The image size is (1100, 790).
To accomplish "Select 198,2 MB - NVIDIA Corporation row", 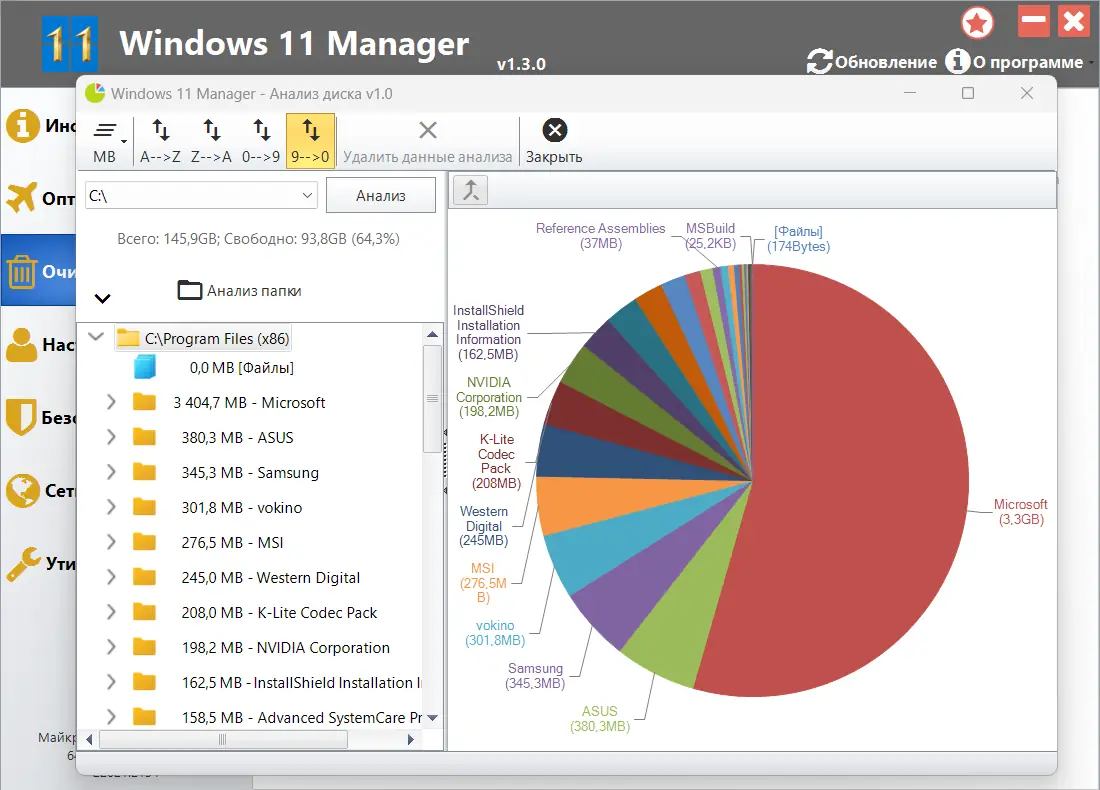I will [285, 648].
